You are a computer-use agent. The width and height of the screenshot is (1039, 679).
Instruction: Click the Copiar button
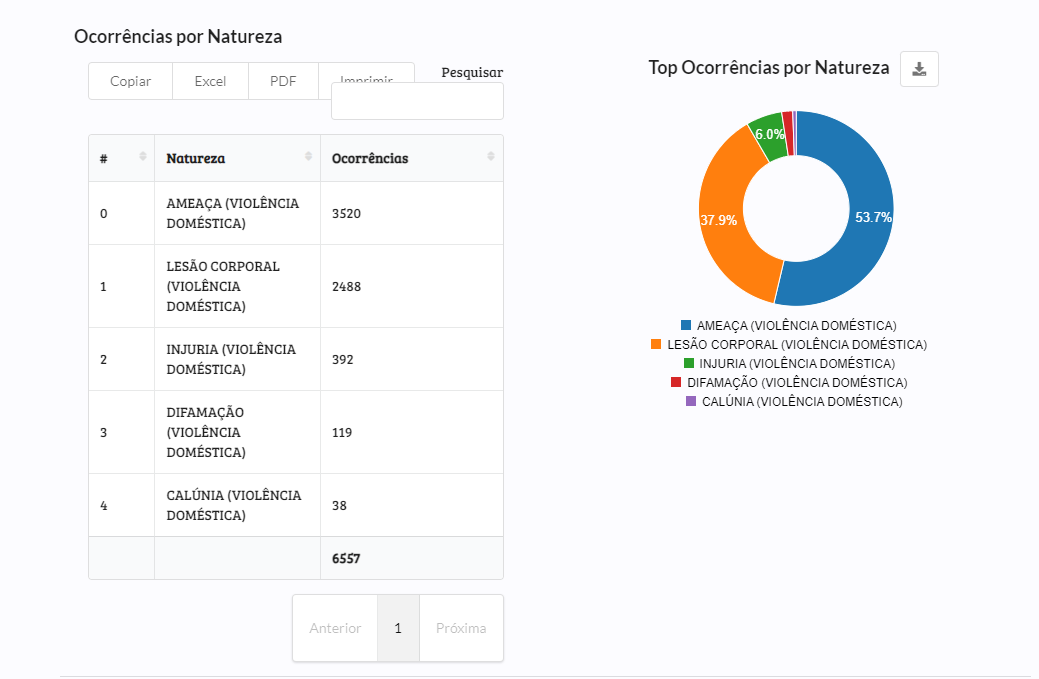pyautogui.click(x=130, y=81)
